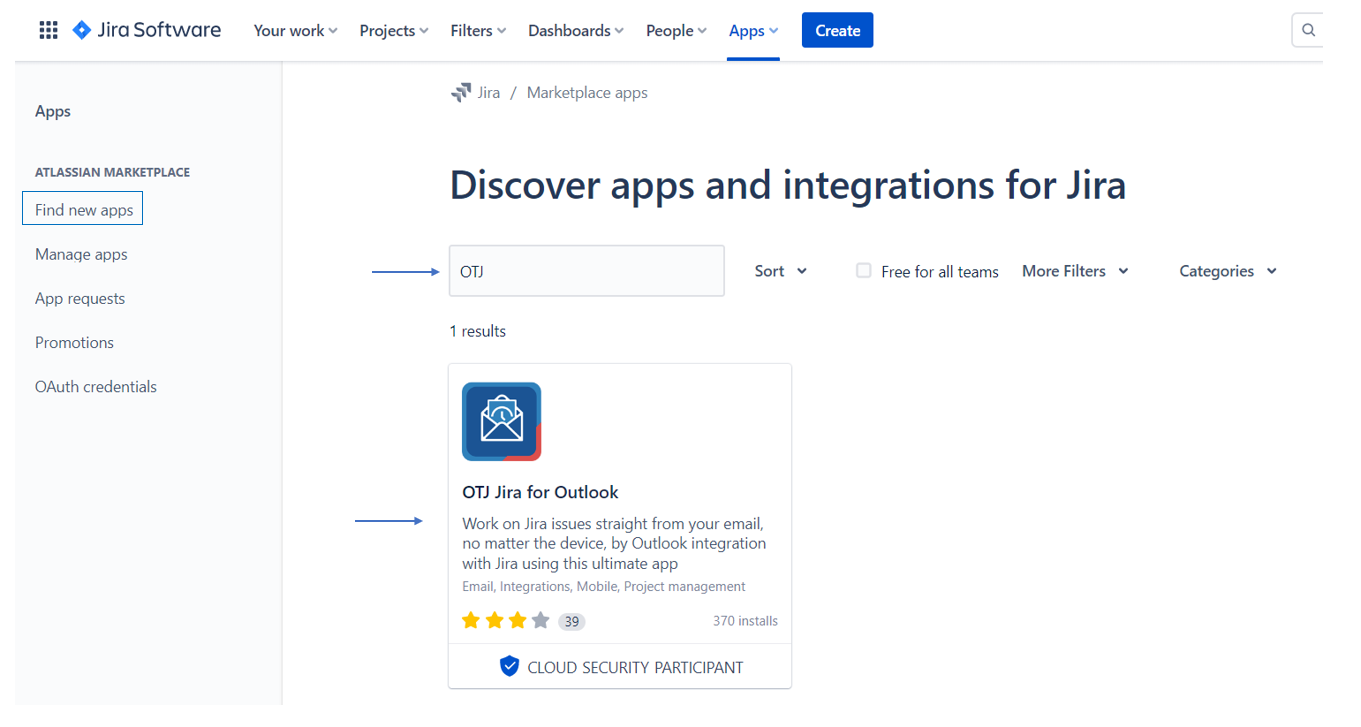Expand More Filters dropdown
The height and width of the screenshot is (727, 1361).
pos(1075,271)
